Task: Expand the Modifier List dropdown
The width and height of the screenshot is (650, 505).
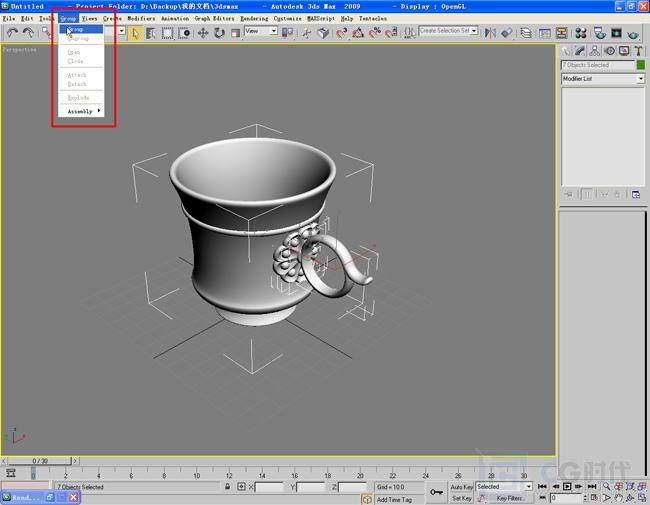Action: (x=603, y=79)
